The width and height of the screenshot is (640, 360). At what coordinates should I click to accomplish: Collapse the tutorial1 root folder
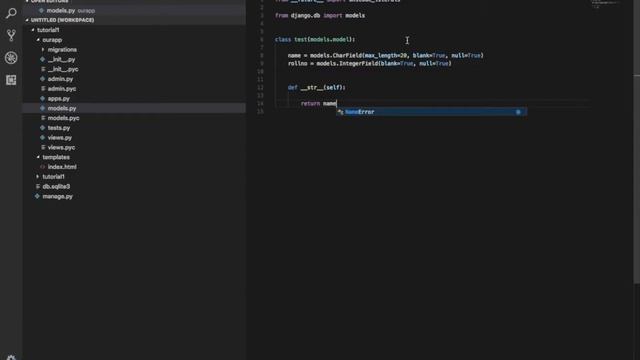point(33,30)
